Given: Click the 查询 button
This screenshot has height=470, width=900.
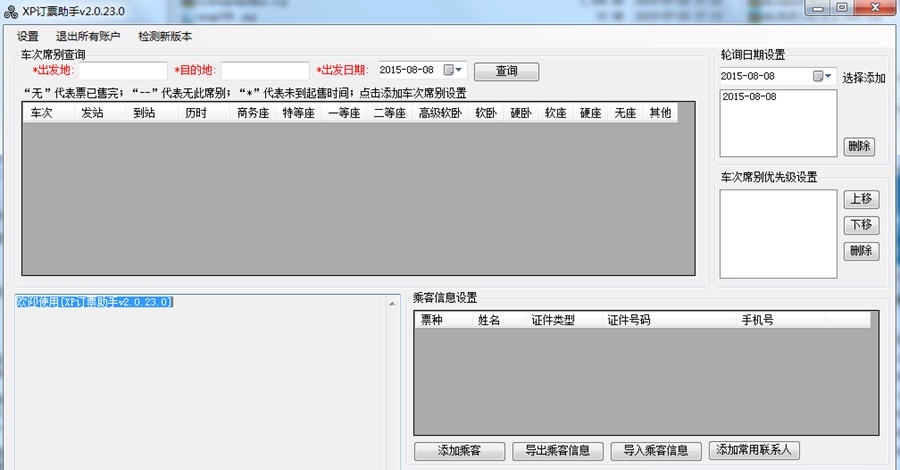Looking at the screenshot, I should click(x=506, y=71).
